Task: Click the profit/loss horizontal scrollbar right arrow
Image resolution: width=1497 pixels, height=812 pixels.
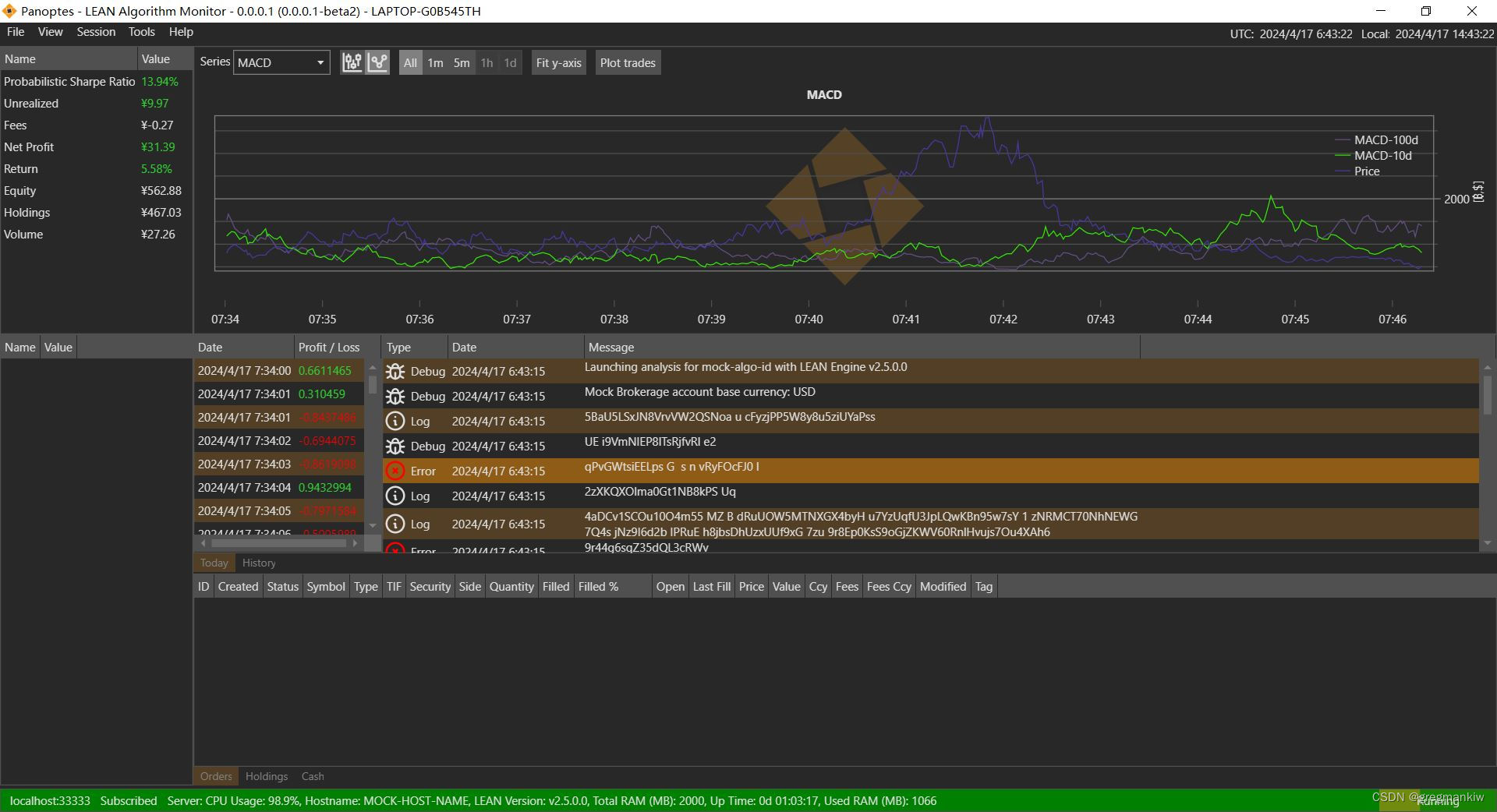Action: (x=356, y=542)
